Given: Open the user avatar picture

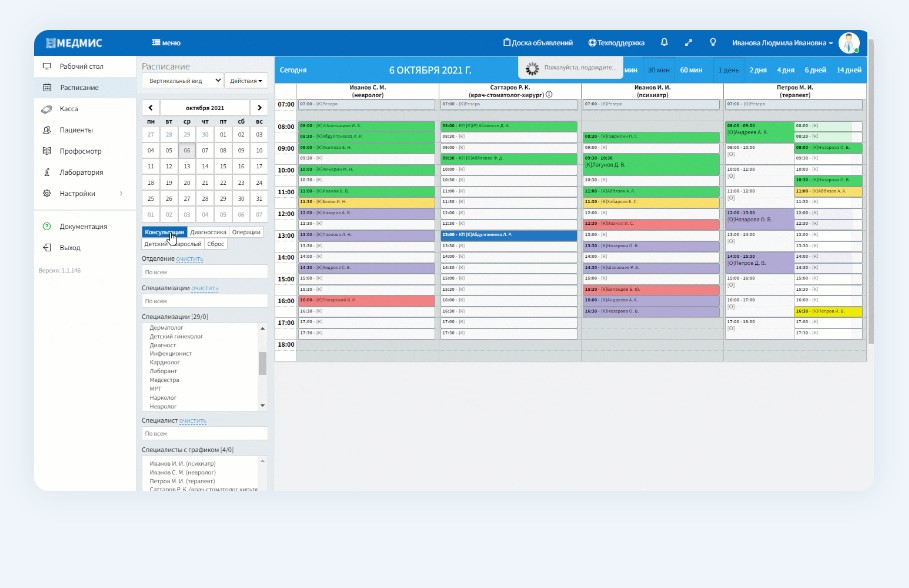Looking at the screenshot, I should 849,43.
